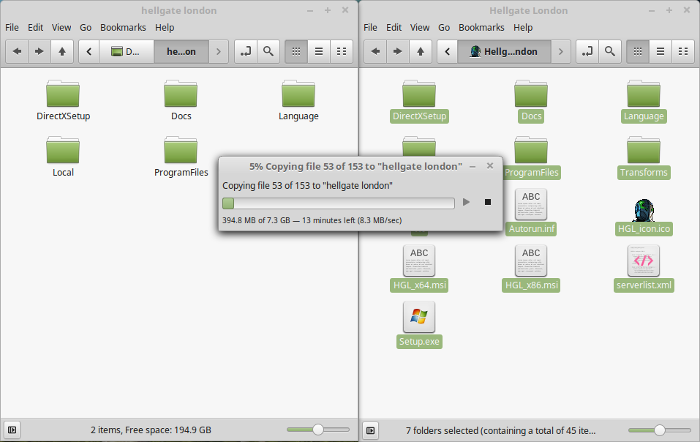The image size is (700, 442).
Task: Open Edit menu in left window
Action: coord(35,27)
